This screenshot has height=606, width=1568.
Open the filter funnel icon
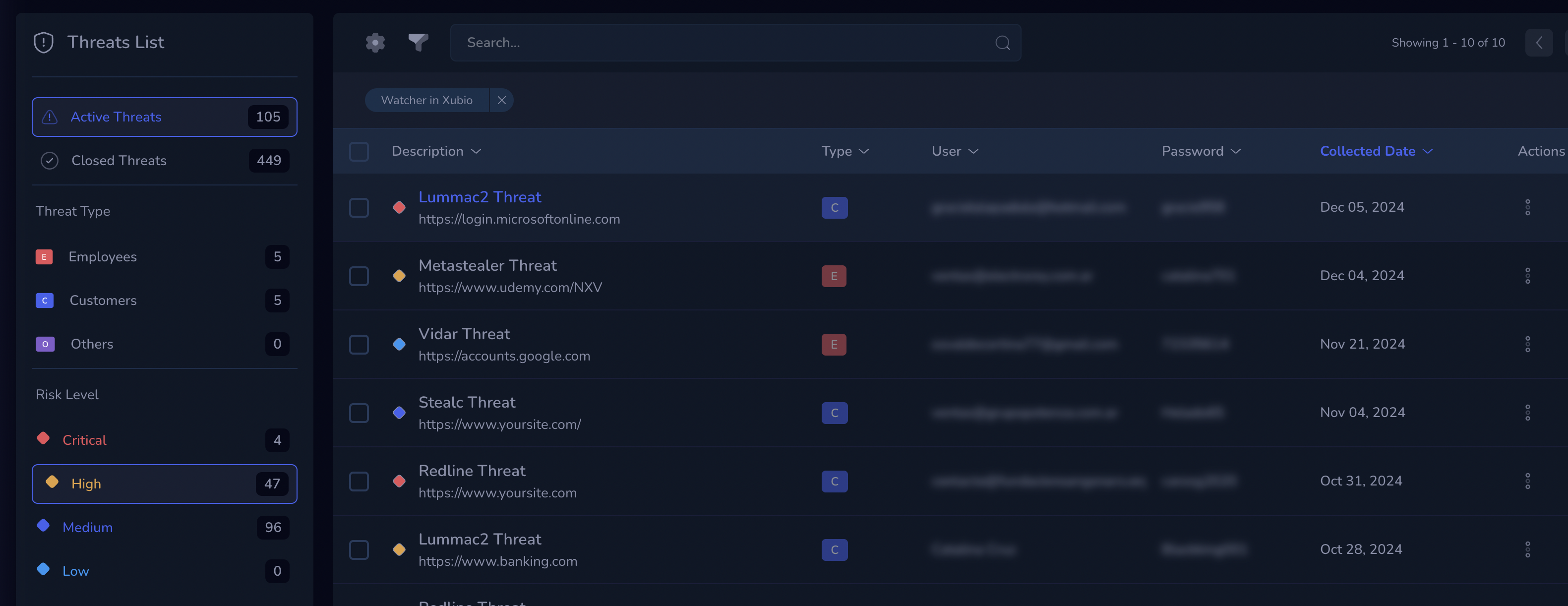tap(418, 43)
